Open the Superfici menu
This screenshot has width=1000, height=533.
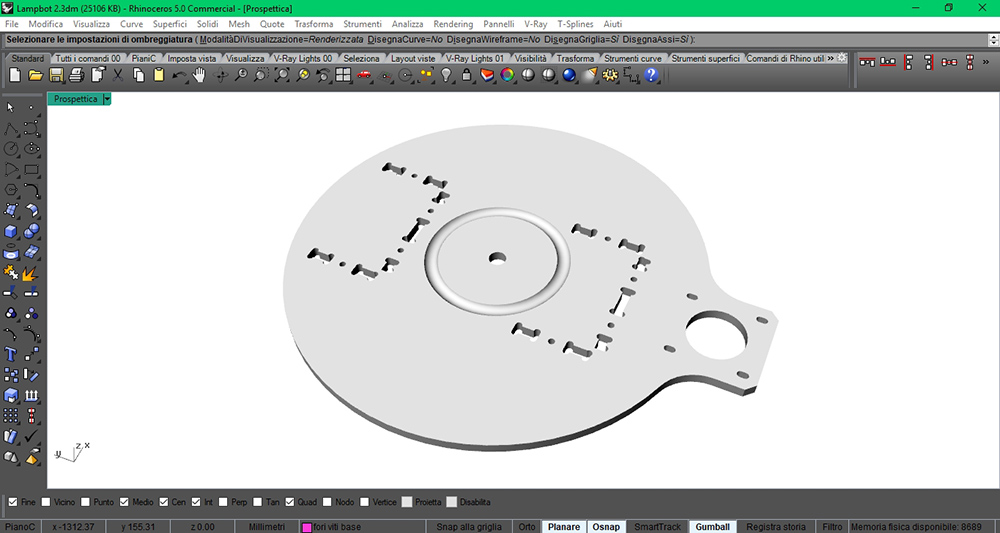point(170,24)
